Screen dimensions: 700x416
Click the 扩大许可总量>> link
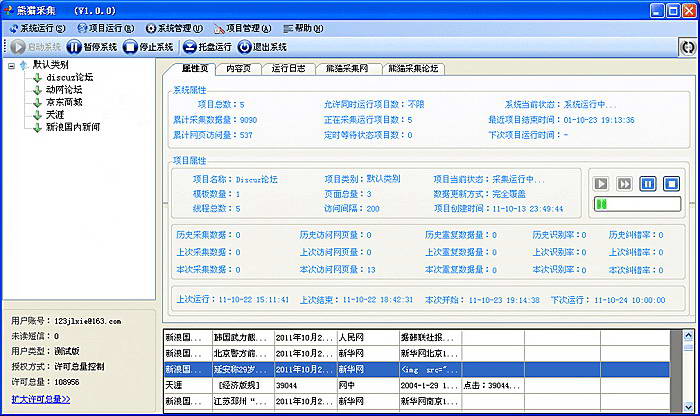click(x=41, y=399)
